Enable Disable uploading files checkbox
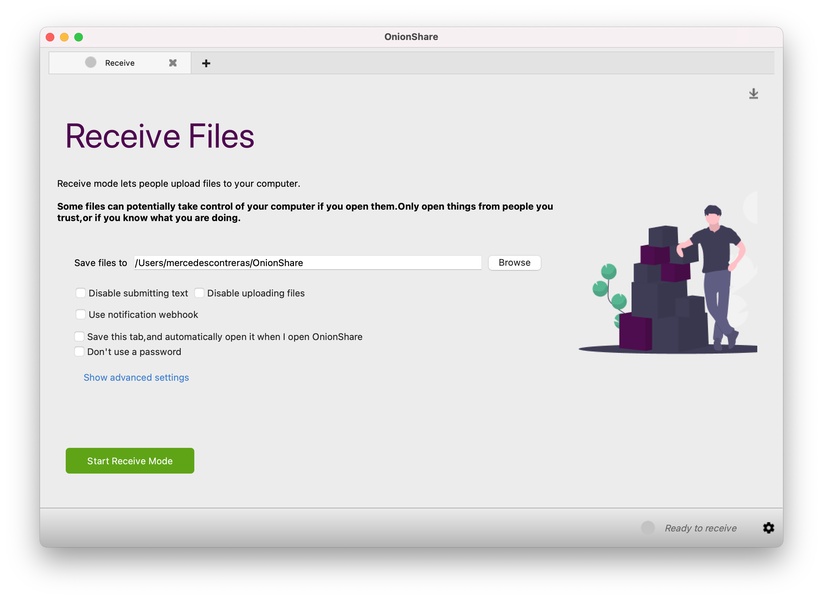Image resolution: width=823 pixels, height=600 pixels. [x=199, y=293]
